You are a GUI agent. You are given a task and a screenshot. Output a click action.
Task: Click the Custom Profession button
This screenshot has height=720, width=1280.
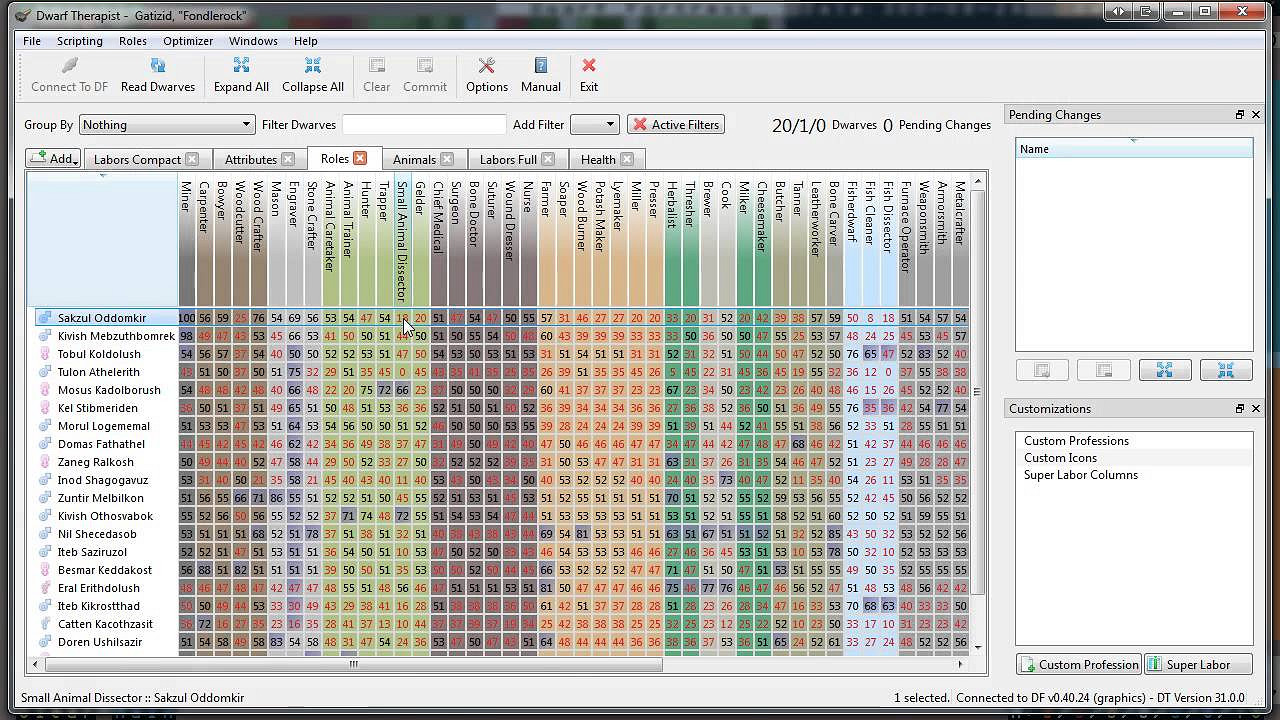coord(1078,665)
